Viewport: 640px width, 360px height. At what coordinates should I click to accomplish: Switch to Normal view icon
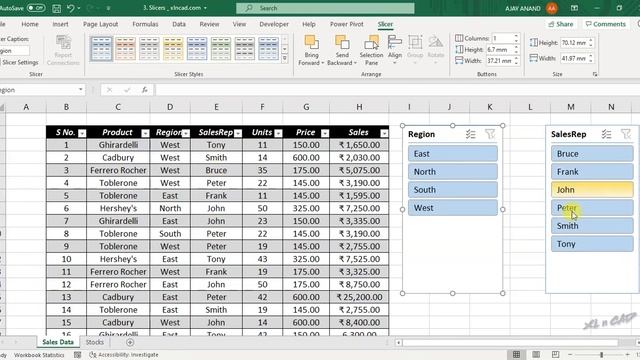[x=516, y=354]
